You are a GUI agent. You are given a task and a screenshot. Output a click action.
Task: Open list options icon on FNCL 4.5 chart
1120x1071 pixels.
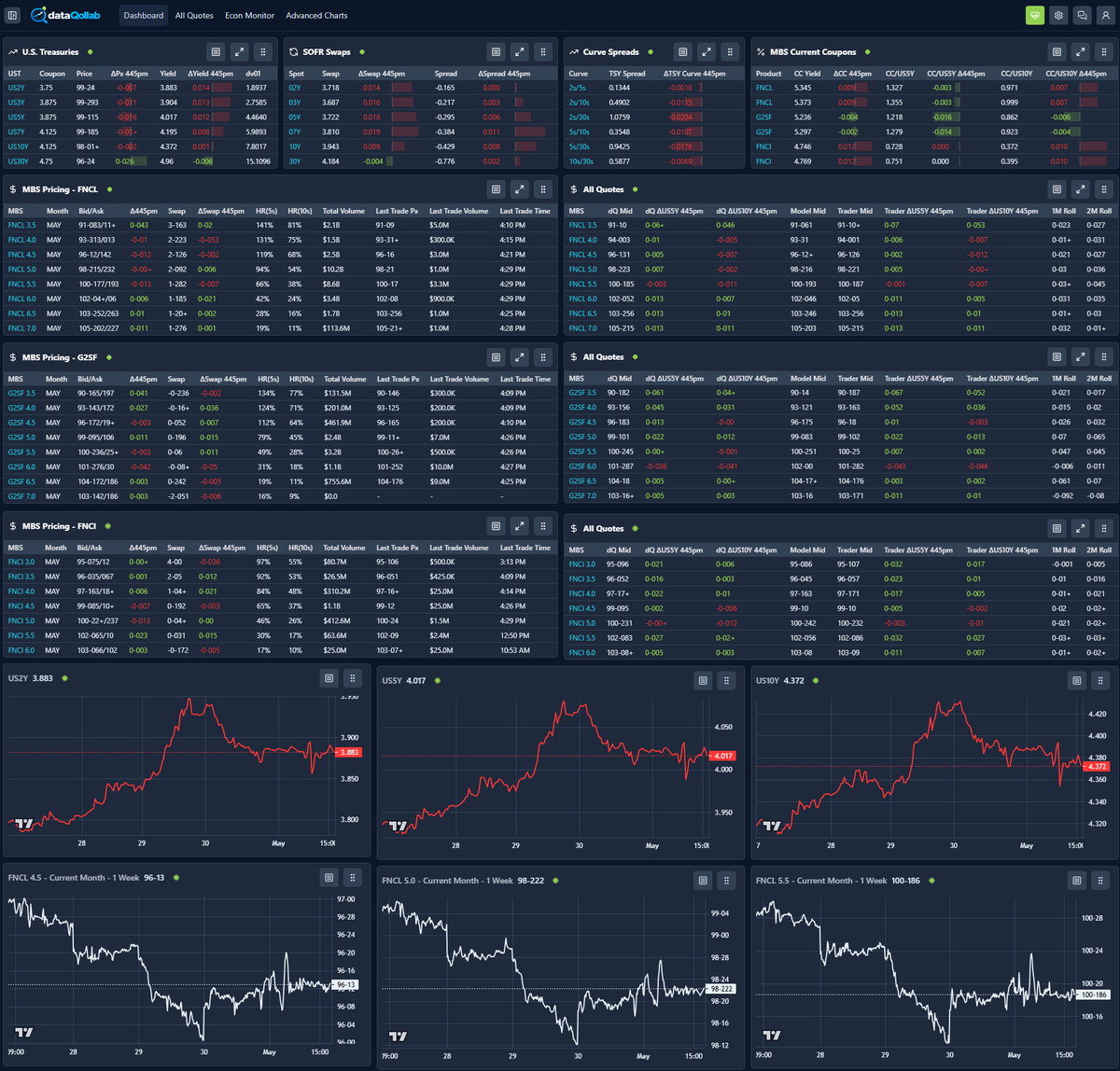point(329,878)
